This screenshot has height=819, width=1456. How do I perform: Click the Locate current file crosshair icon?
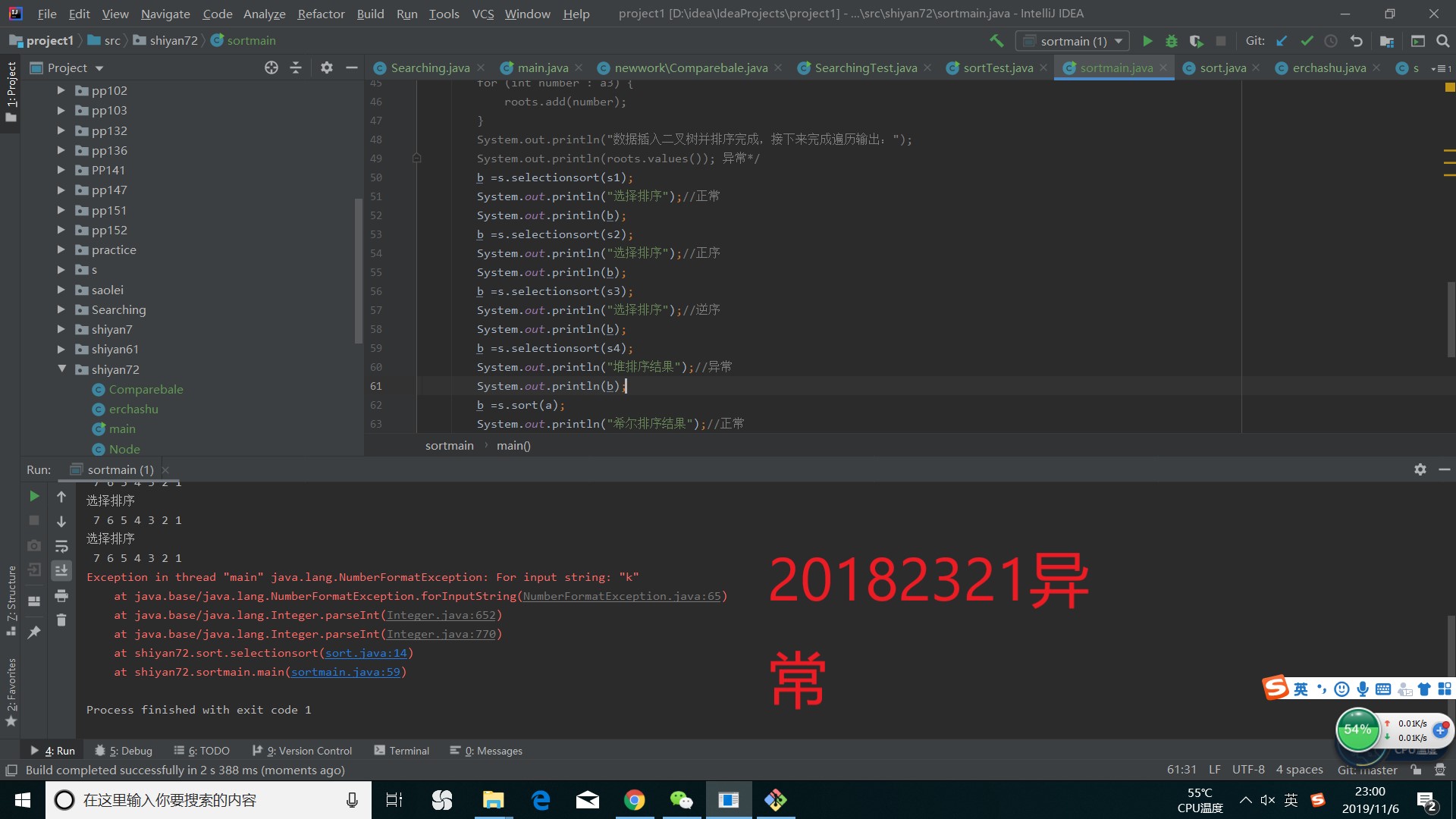pyautogui.click(x=271, y=67)
